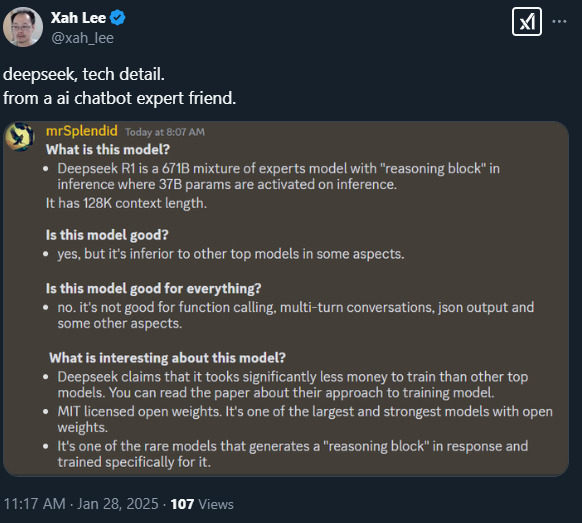Click mrSplendid's bird avatar icon
582x523 pixels.
point(20,137)
